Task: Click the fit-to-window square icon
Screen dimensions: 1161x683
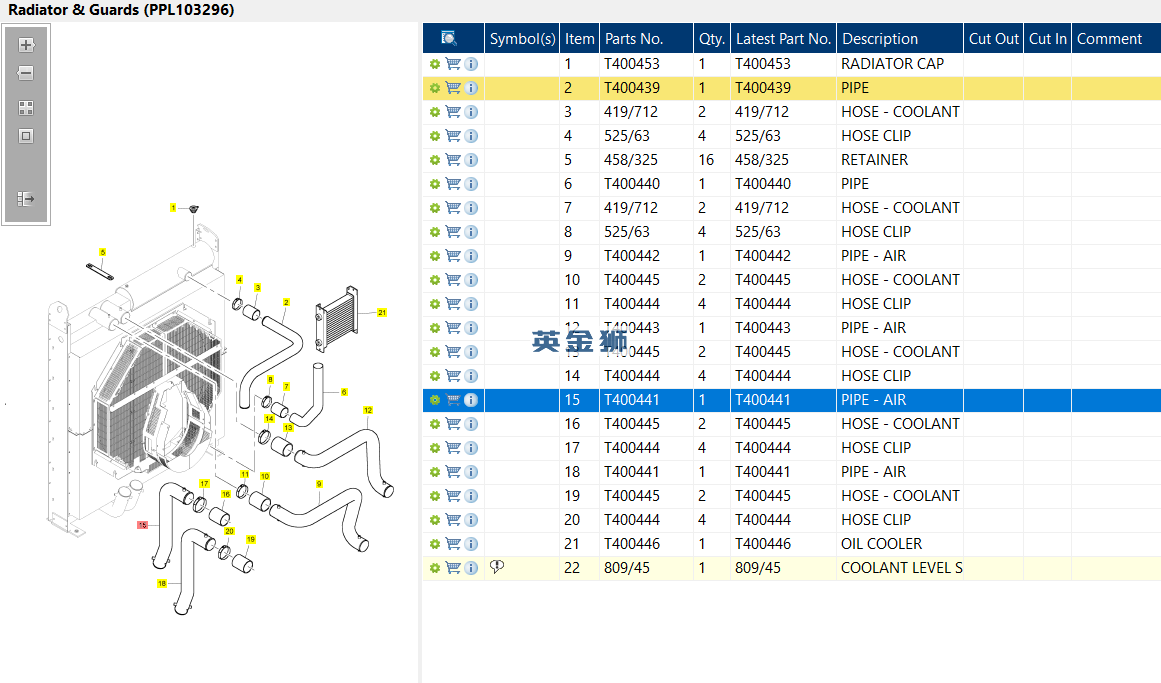Action: tap(26, 136)
